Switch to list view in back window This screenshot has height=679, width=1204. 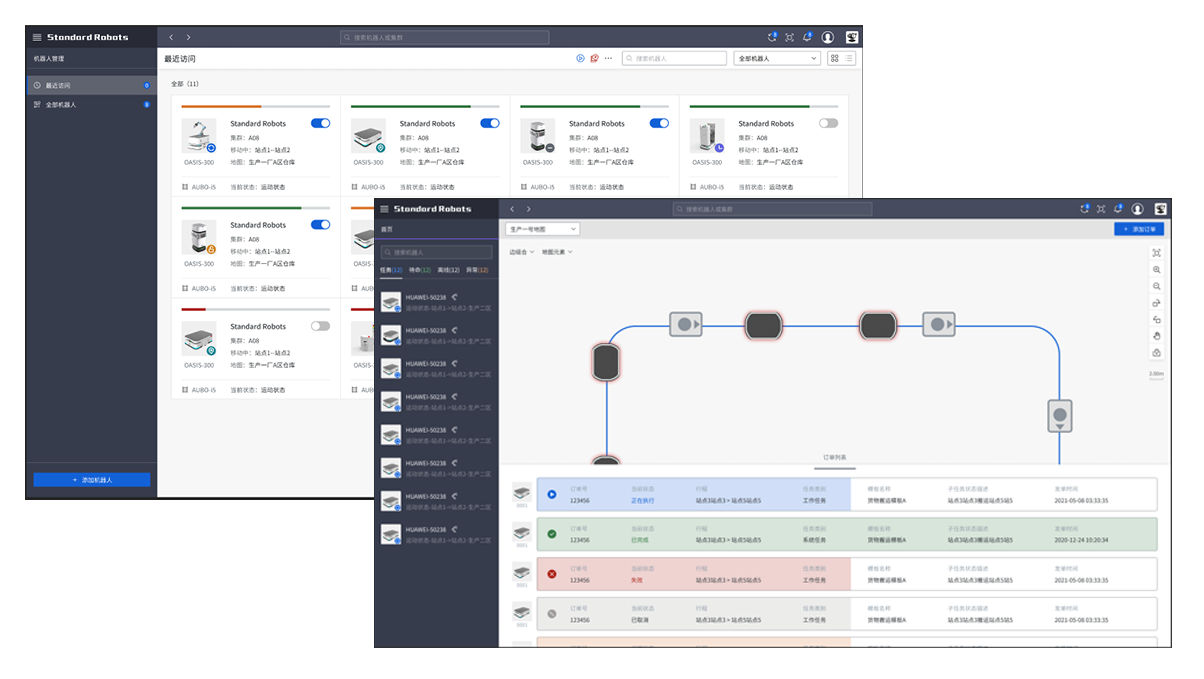click(x=848, y=58)
